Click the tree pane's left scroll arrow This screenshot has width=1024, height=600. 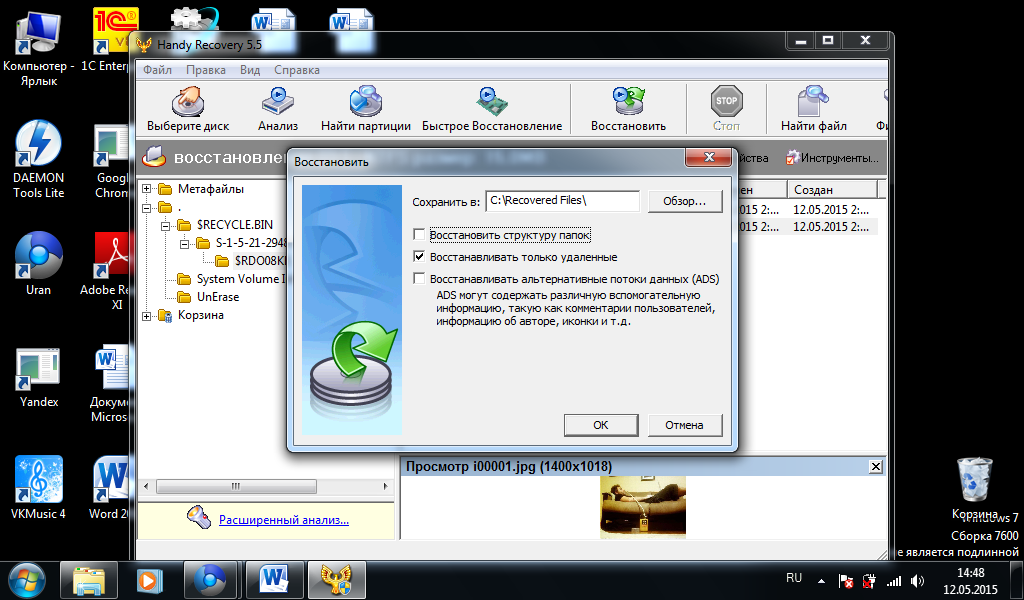point(146,486)
